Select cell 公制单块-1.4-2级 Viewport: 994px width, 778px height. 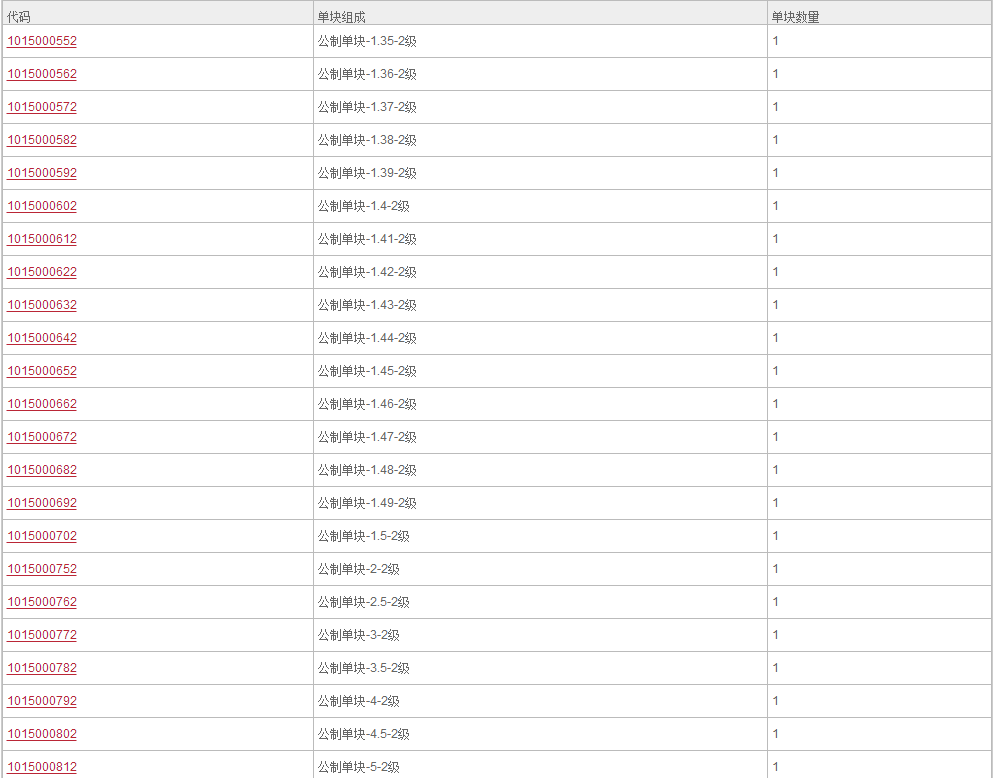[x=363, y=206]
